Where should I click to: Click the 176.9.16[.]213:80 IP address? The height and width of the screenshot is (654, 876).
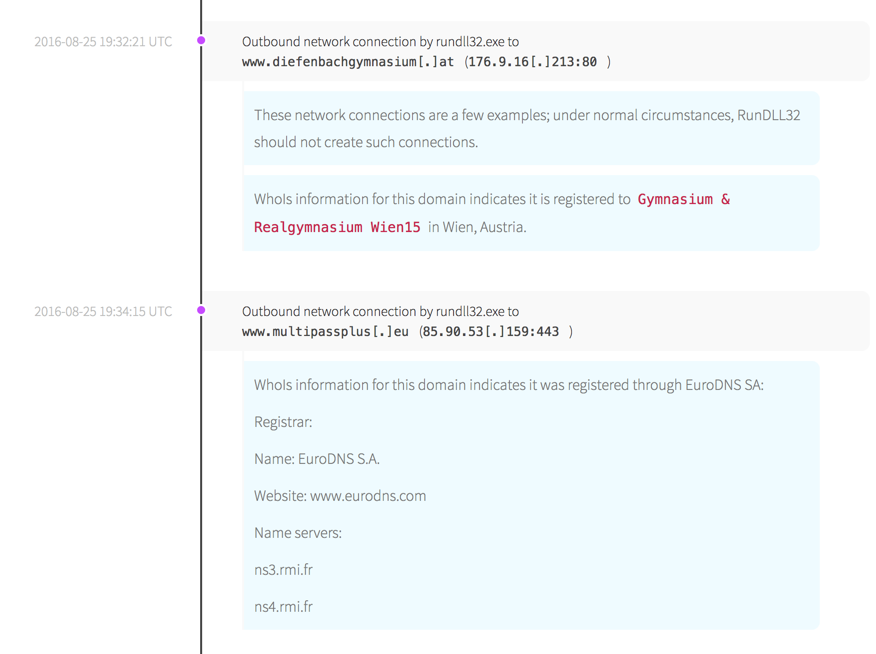pos(533,62)
